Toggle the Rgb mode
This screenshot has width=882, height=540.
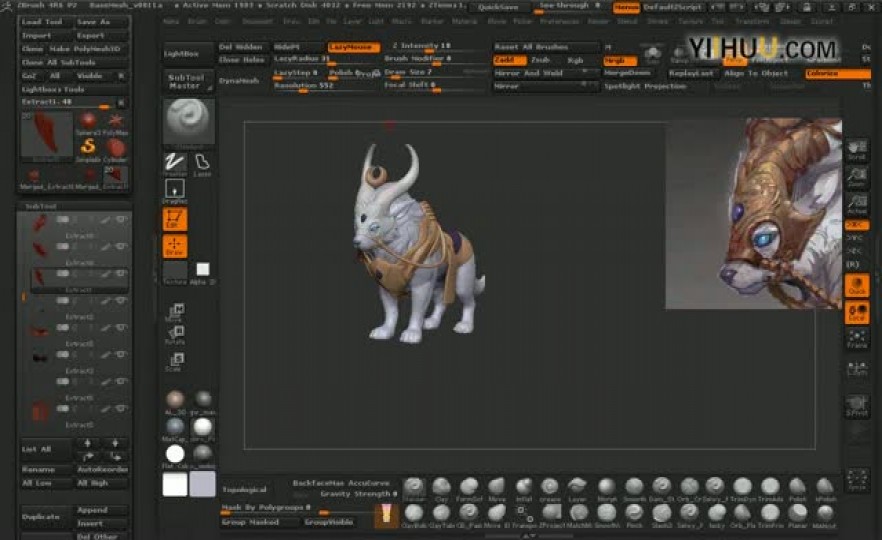click(x=575, y=60)
